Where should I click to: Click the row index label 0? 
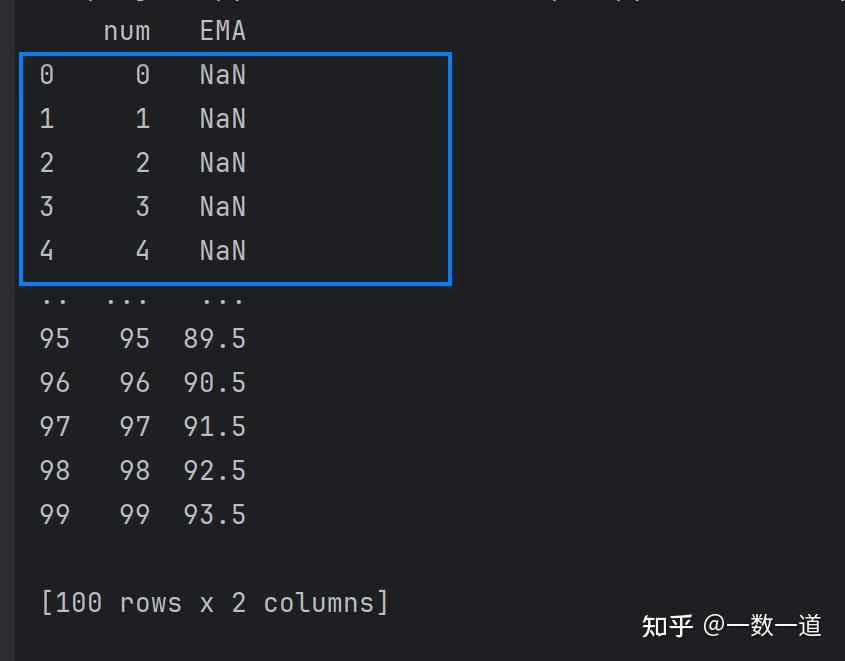(46, 75)
